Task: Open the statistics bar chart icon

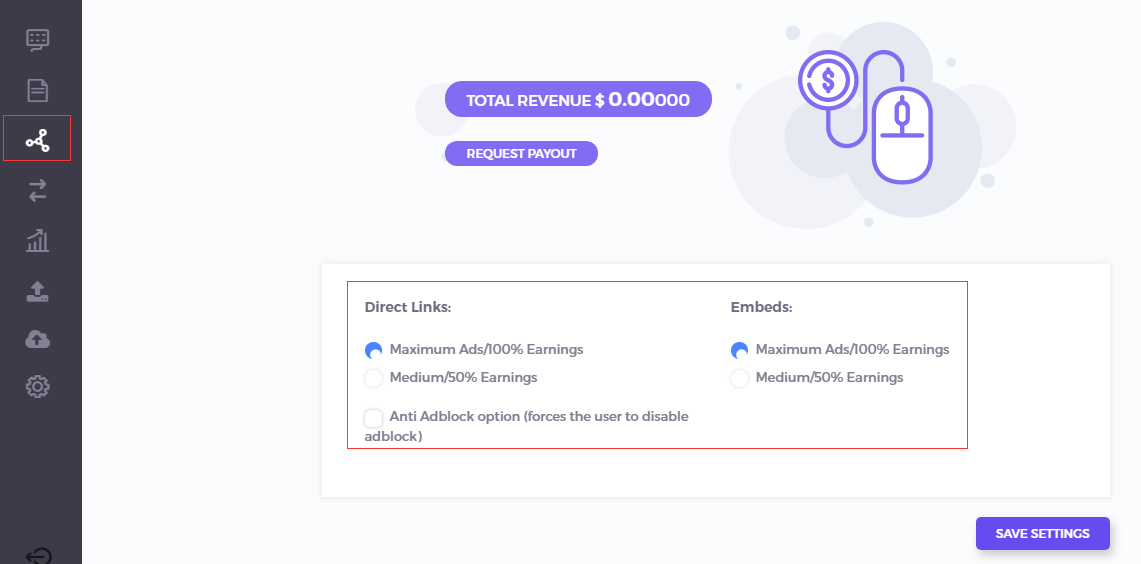Action: [38, 240]
